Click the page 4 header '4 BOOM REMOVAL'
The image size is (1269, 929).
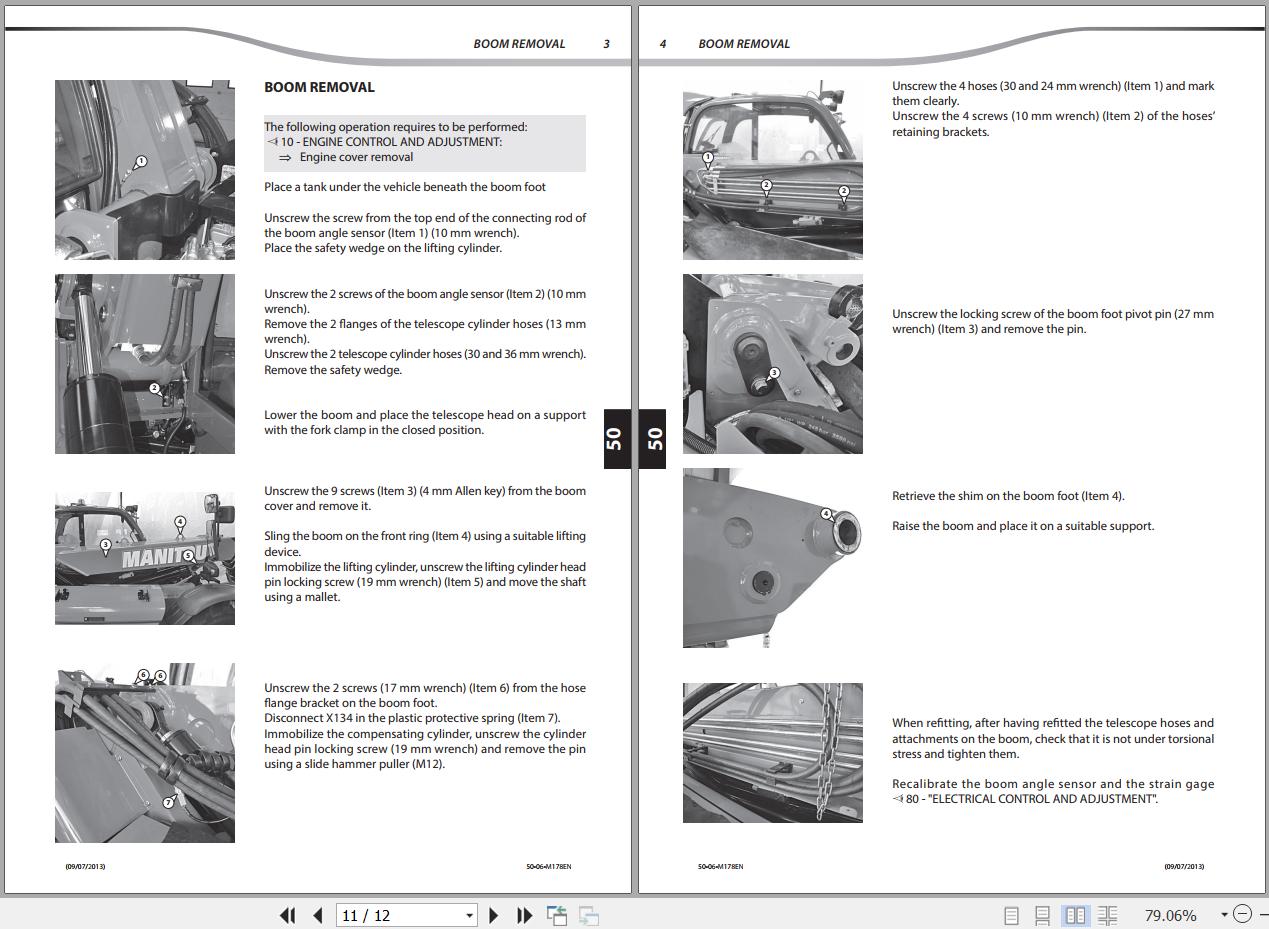tap(725, 44)
